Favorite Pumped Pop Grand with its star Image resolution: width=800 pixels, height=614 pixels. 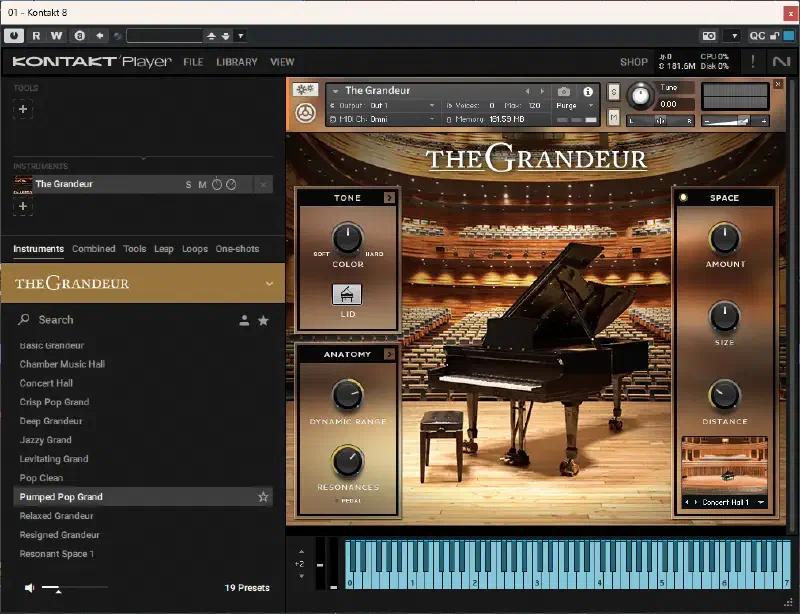pos(263,497)
